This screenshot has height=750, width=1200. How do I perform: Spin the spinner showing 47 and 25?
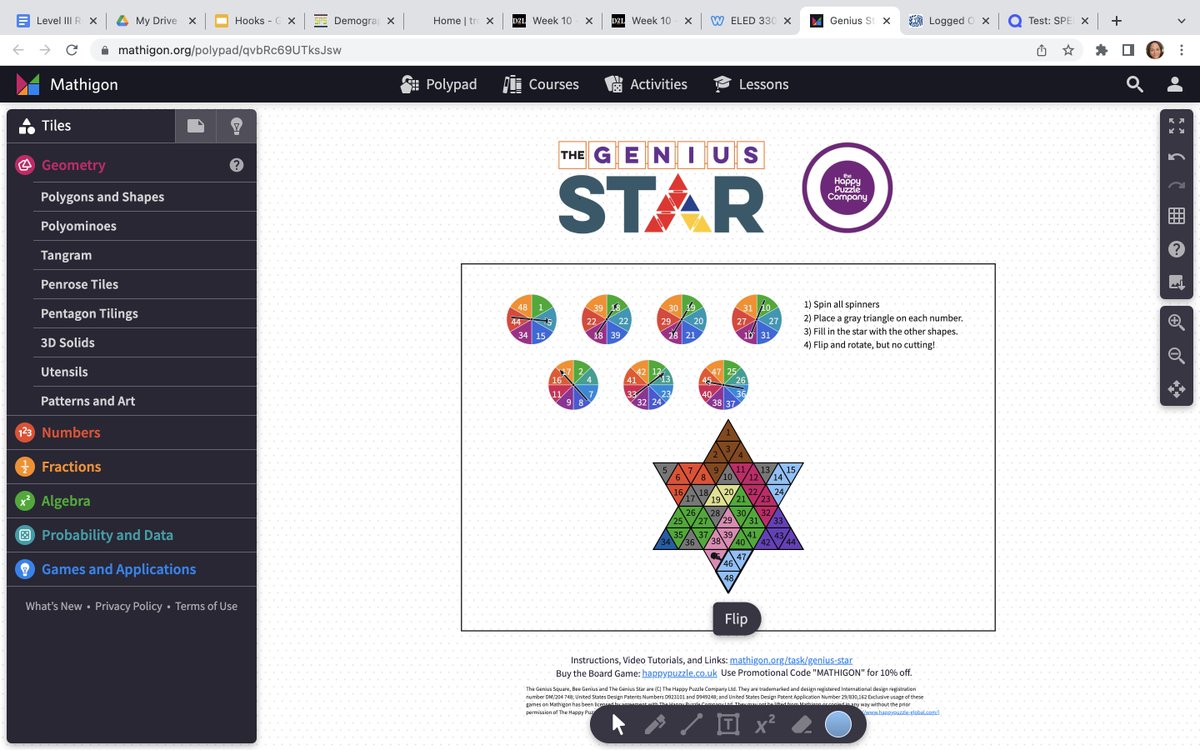click(723, 386)
